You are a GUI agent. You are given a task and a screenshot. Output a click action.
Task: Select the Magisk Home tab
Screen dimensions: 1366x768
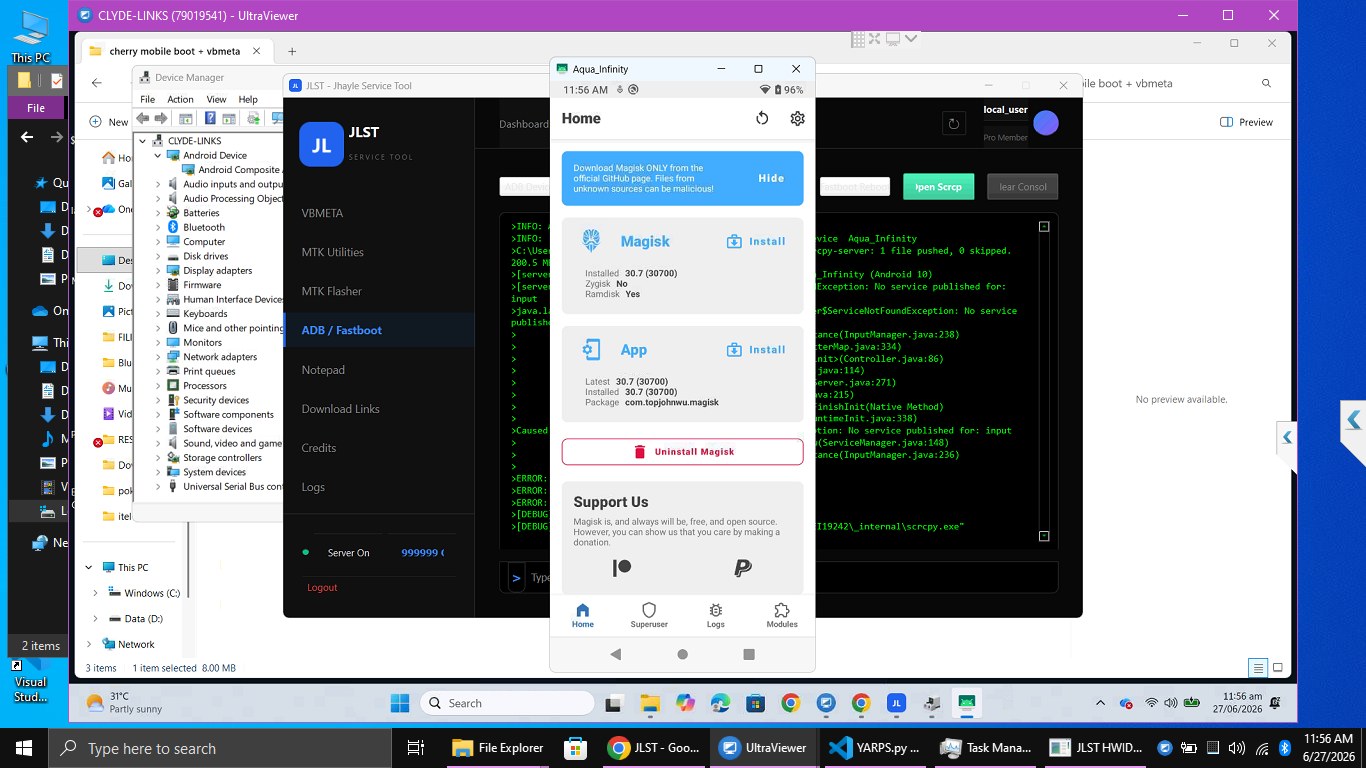tap(583, 615)
